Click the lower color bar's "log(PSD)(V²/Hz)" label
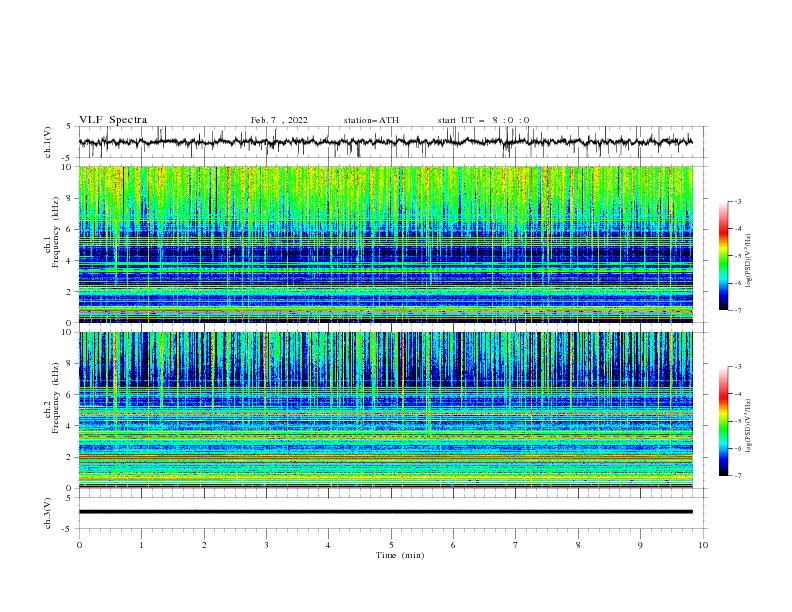 (748, 425)
